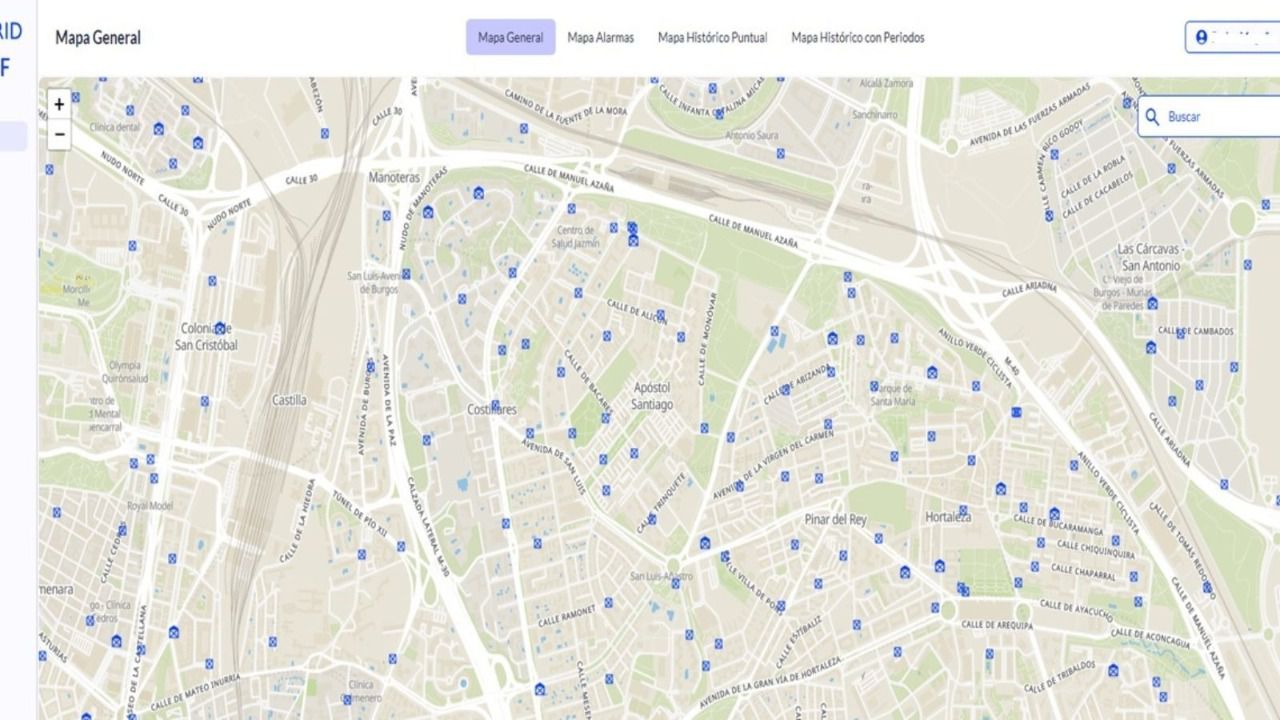This screenshot has width=1280, height=720.
Task: Select the meter marker near Colonia de San Cristóbal
Action: (218, 326)
